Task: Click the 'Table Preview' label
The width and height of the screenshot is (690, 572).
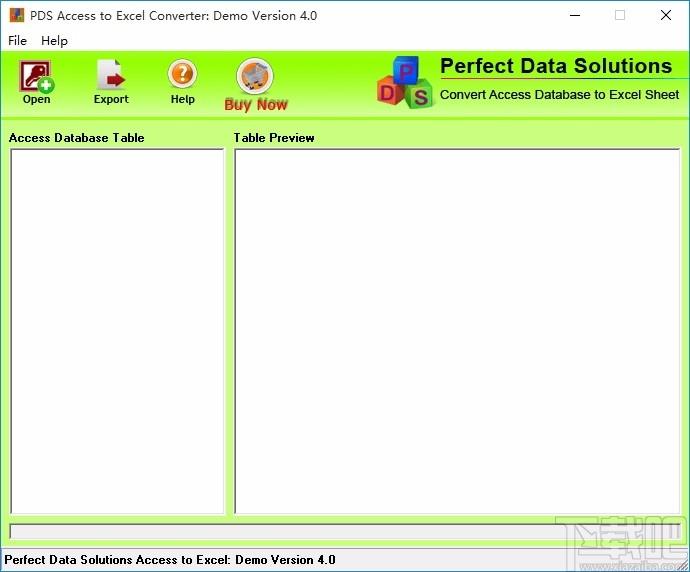Action: (274, 138)
